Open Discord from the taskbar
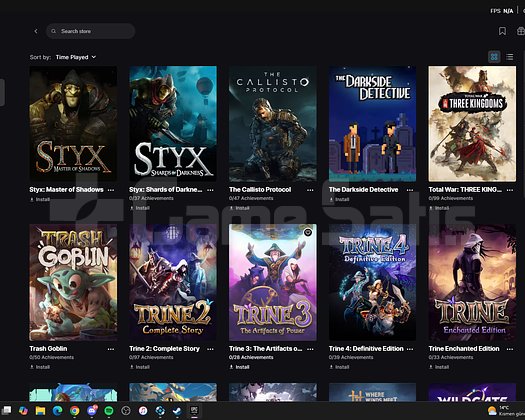525x420 pixels. pos(92,411)
